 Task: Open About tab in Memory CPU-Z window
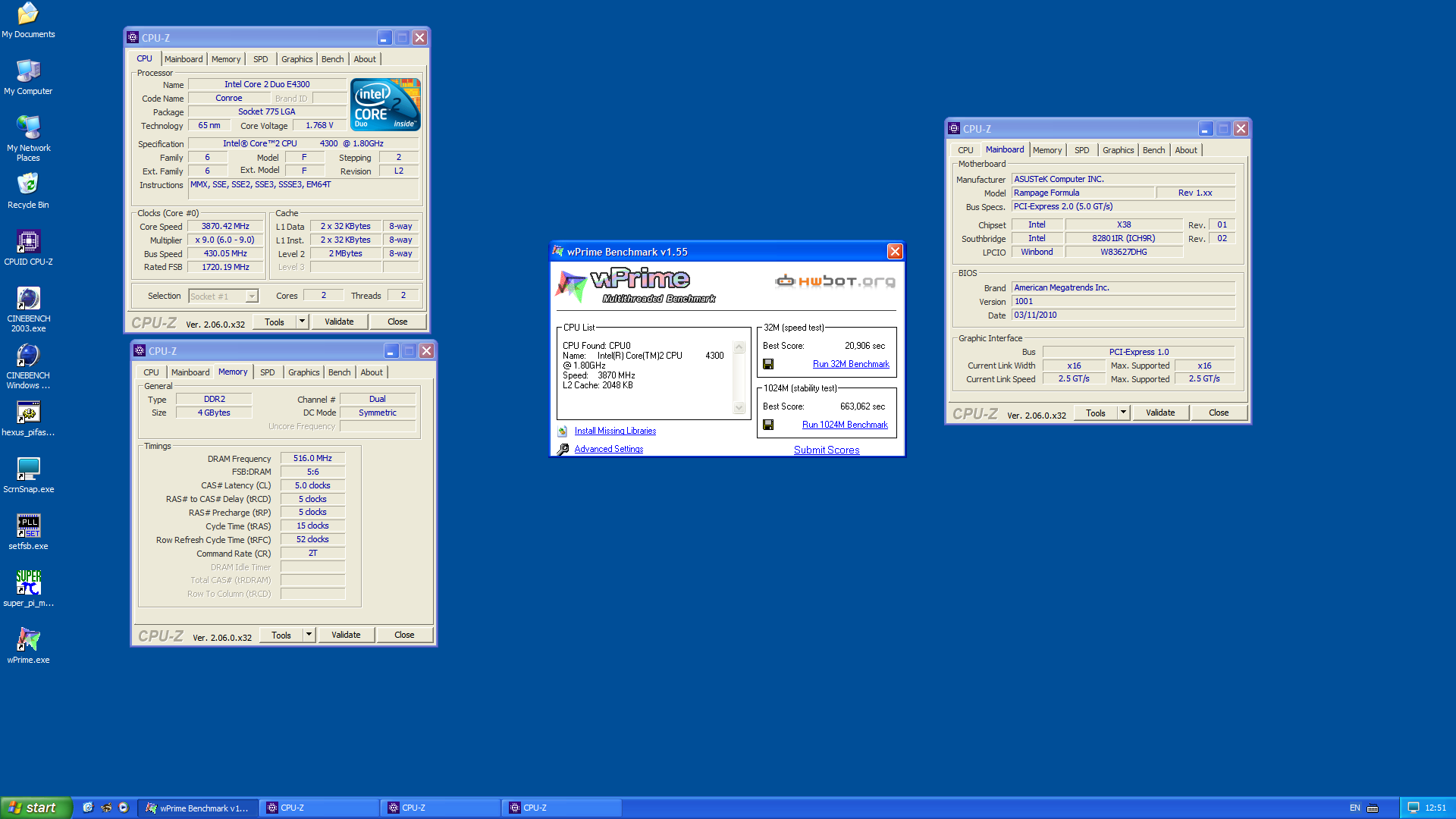click(x=372, y=372)
